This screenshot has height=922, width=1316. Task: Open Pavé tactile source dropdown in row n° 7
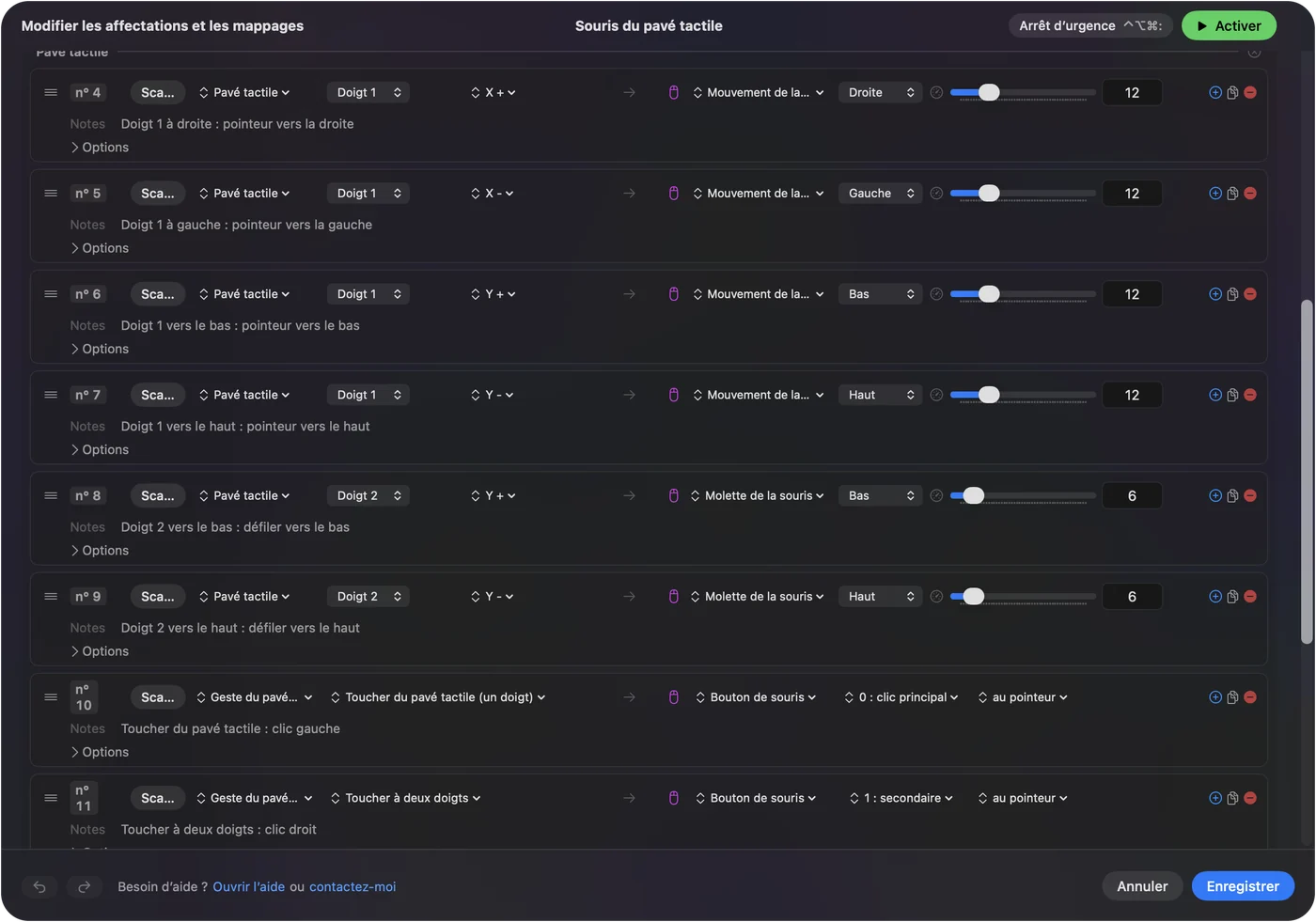pos(244,395)
